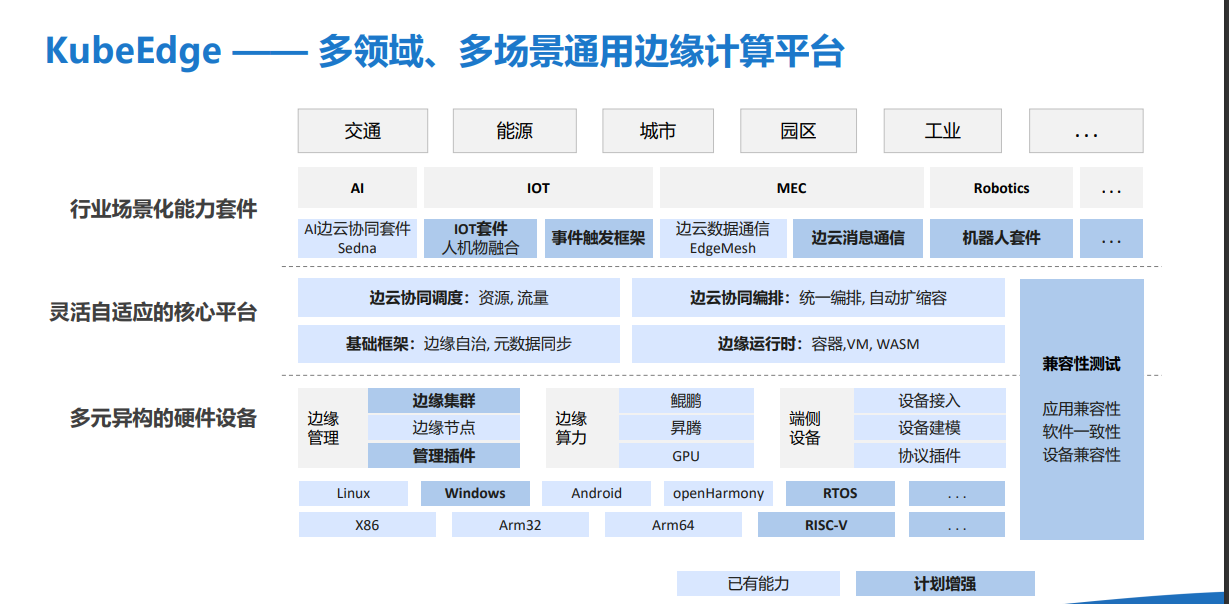The width and height of the screenshot is (1229, 604).
Task: Select the 边缘节点 box
Action: point(444,428)
